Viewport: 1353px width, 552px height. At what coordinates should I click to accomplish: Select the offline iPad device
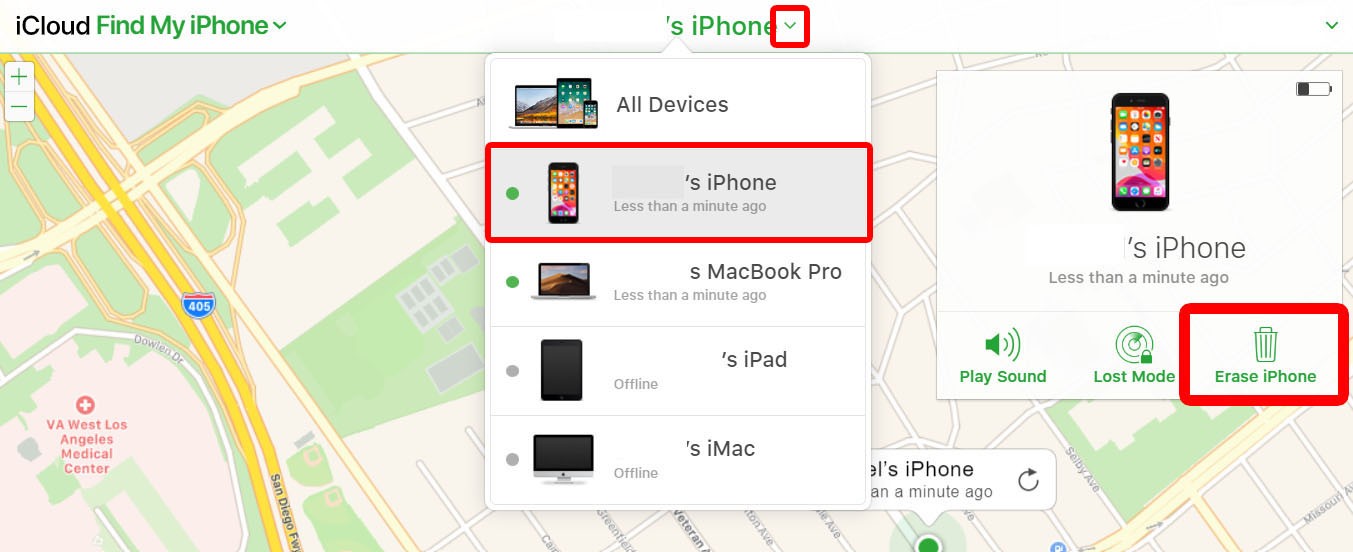[x=678, y=371]
